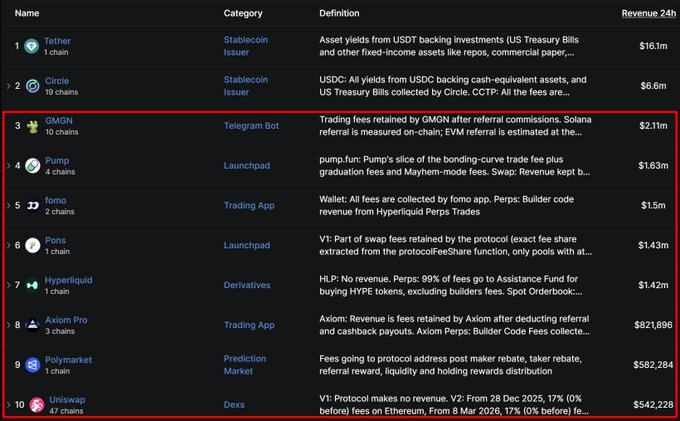This screenshot has height=421, width=680.
Task: Click Pump's $1.63m revenue value
Action: tap(653, 166)
